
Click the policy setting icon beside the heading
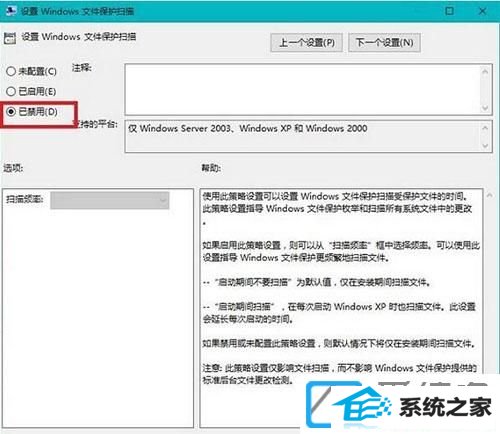(x=10, y=38)
